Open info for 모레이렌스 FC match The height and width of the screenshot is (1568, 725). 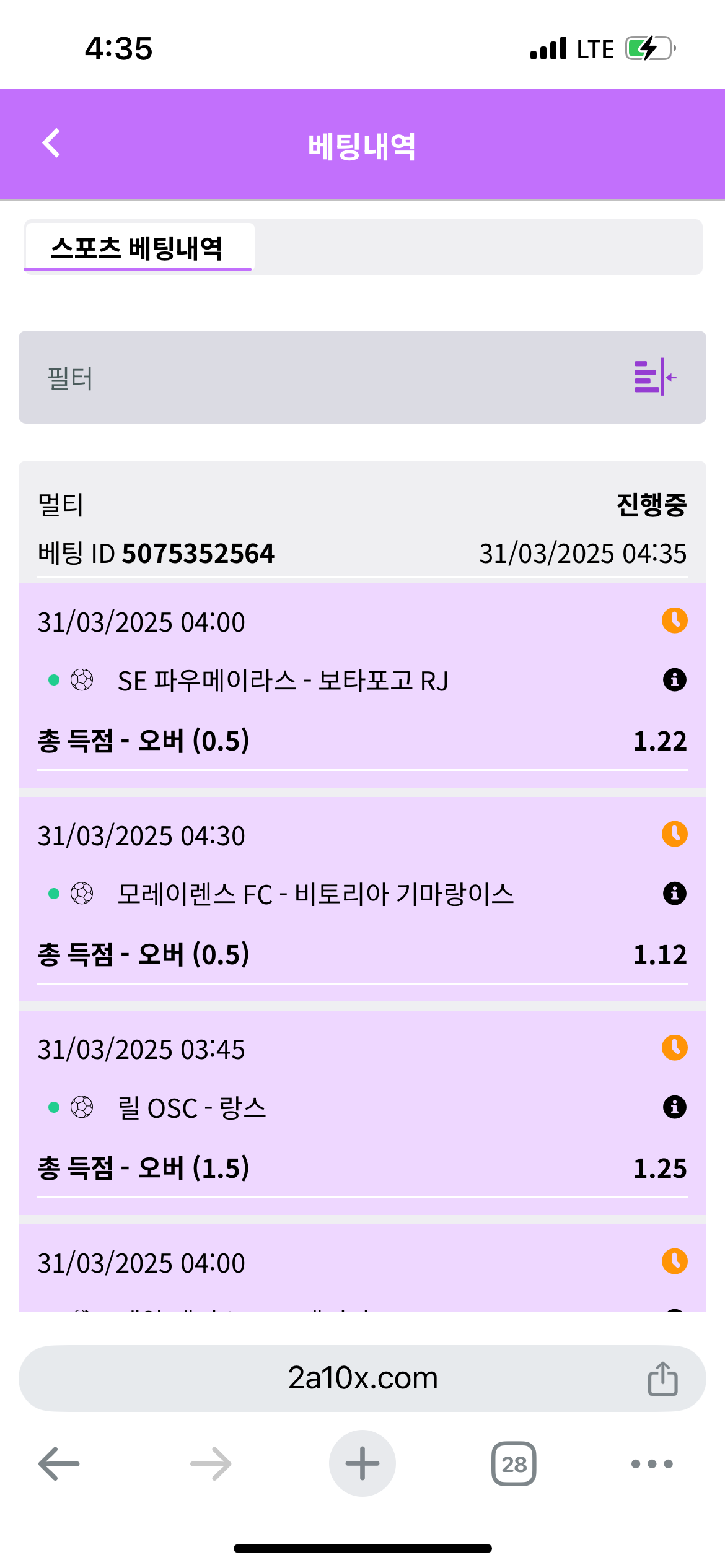tap(674, 894)
